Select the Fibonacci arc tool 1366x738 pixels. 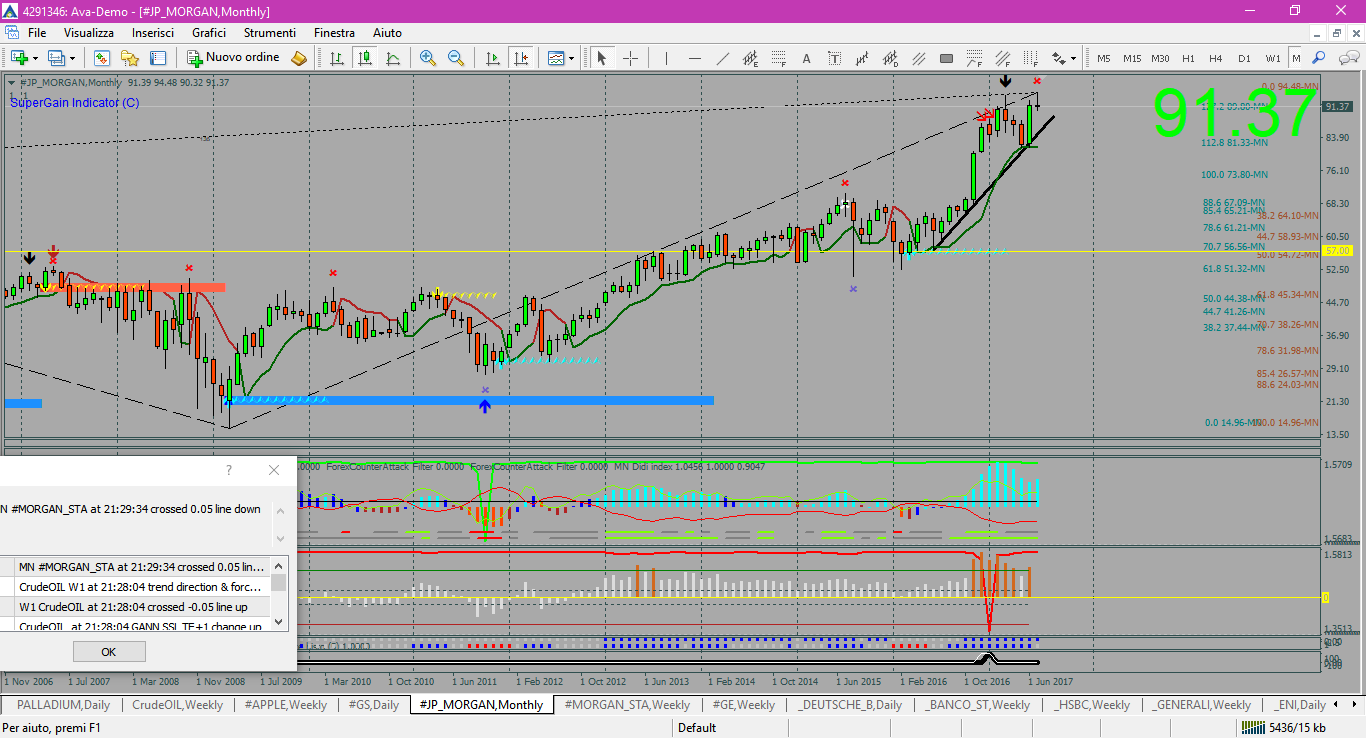974,58
